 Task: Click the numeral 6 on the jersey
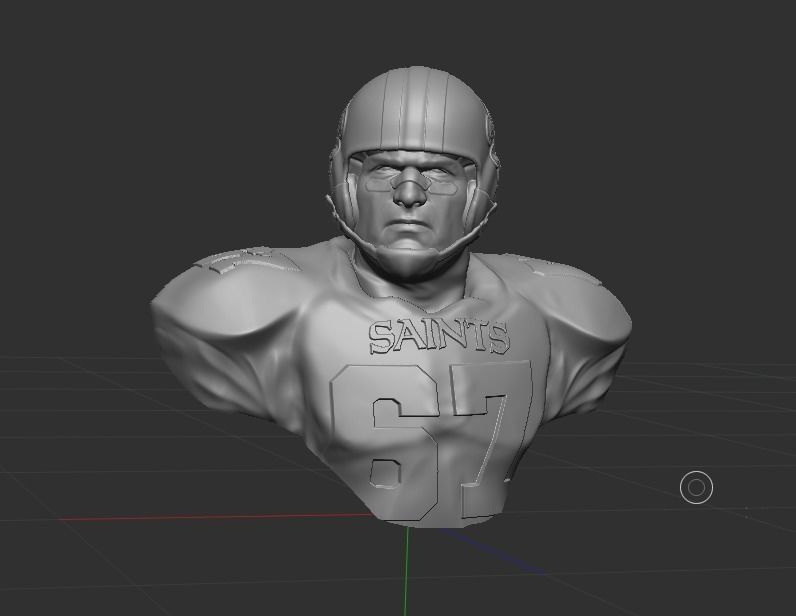pos(385,442)
